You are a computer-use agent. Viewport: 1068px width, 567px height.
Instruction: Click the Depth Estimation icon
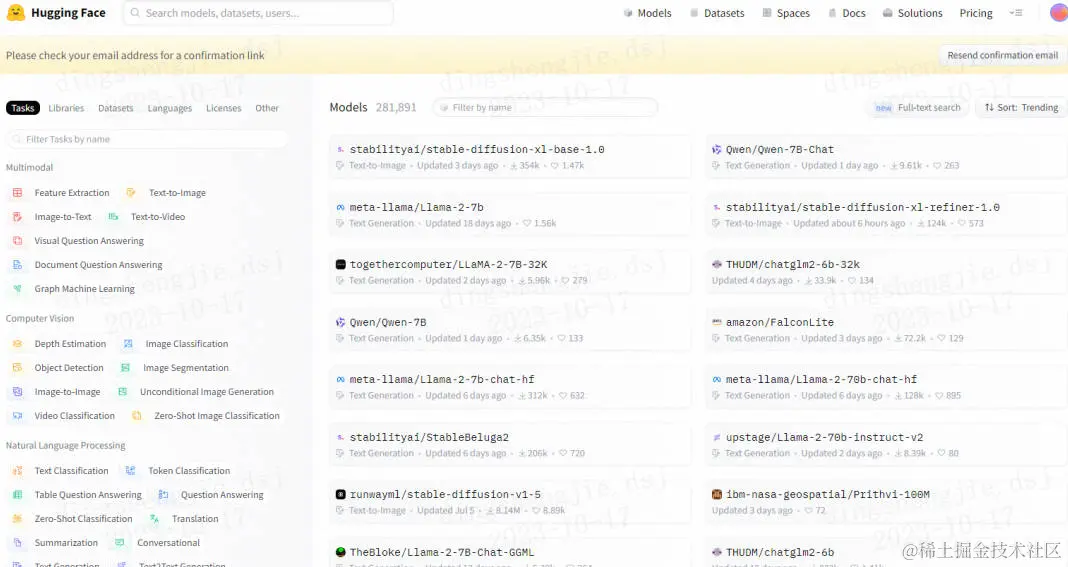pos(18,344)
